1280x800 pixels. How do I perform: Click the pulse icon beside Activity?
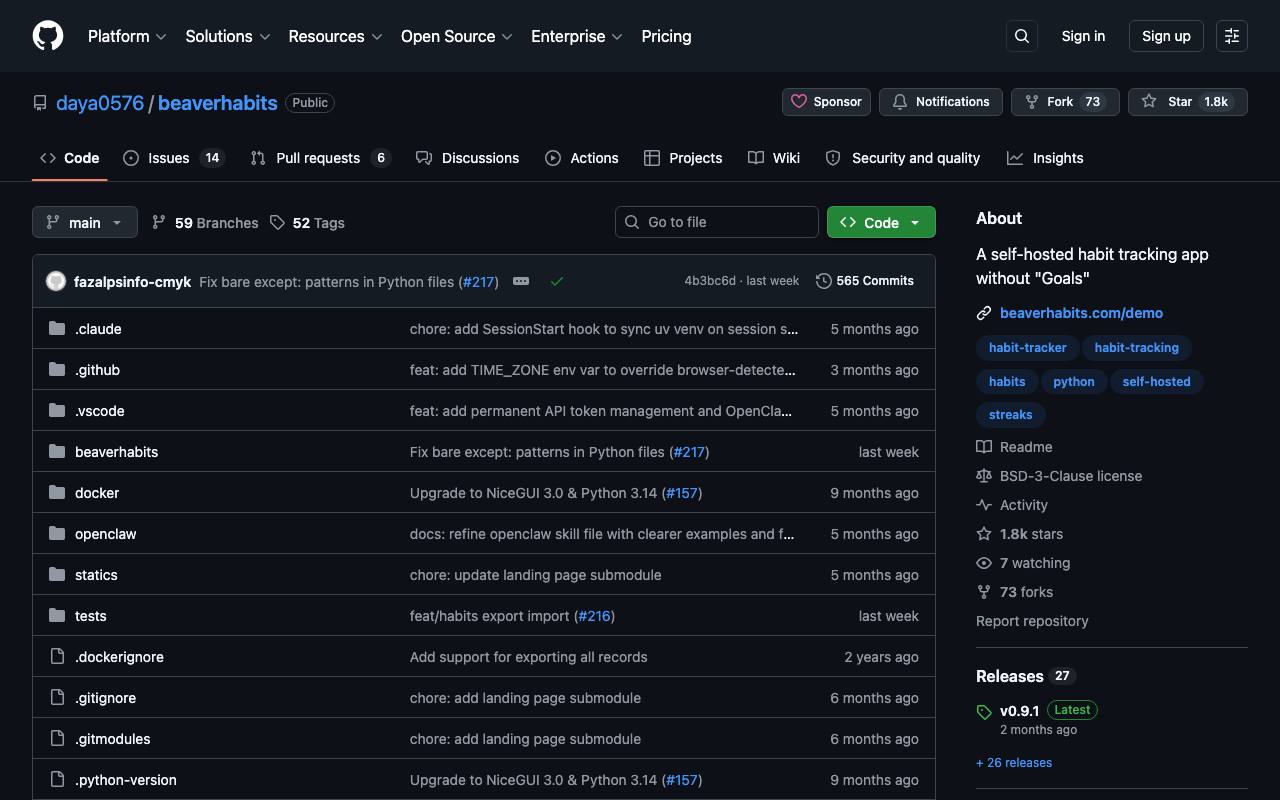(984, 505)
